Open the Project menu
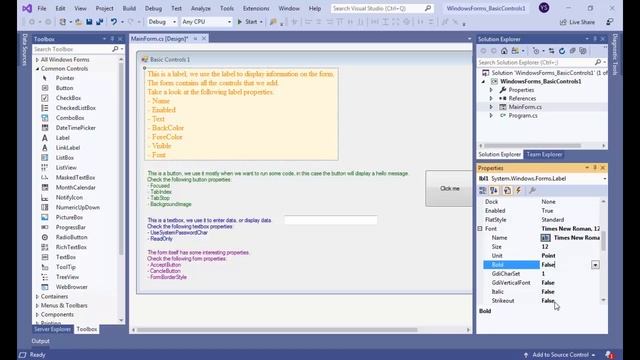Screen dimensions: 640x360 tap(104, 8)
